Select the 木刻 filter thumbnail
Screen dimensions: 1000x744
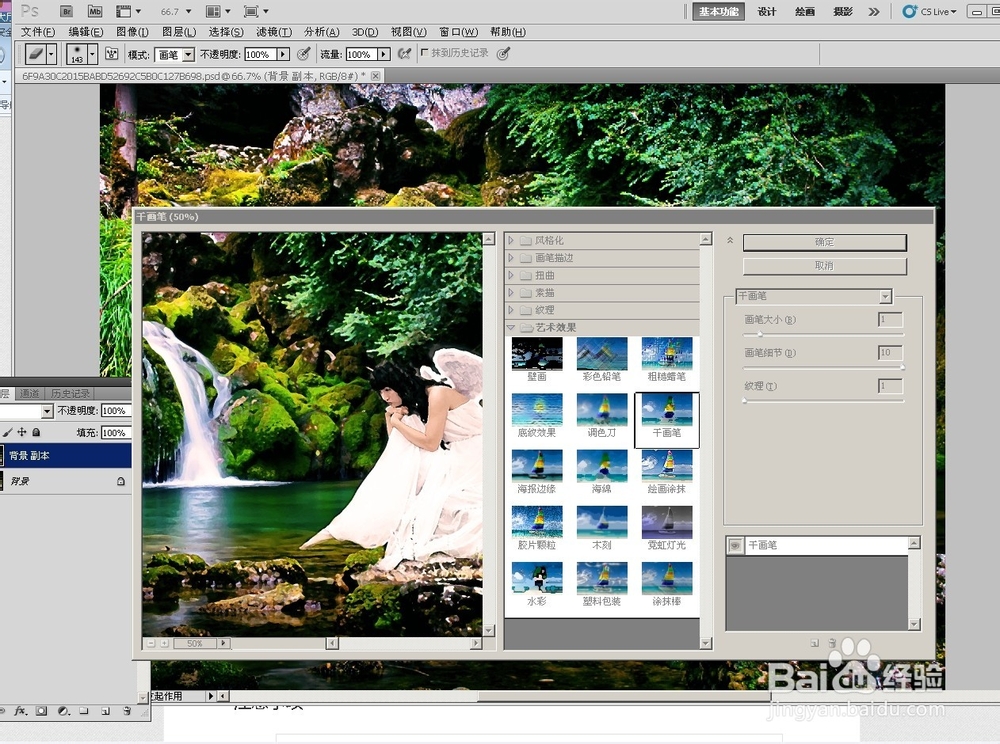coord(601,522)
